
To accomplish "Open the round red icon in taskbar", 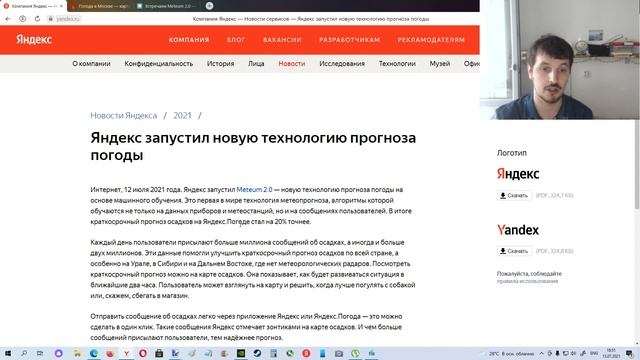I will (x=306, y=353).
